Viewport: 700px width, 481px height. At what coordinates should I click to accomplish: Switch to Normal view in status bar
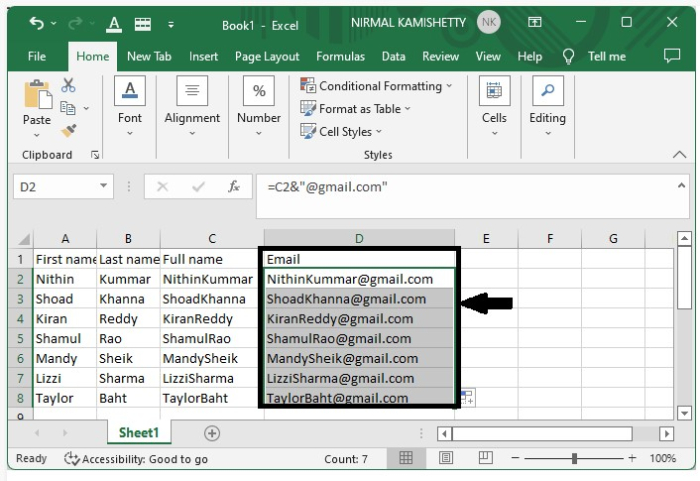point(406,458)
